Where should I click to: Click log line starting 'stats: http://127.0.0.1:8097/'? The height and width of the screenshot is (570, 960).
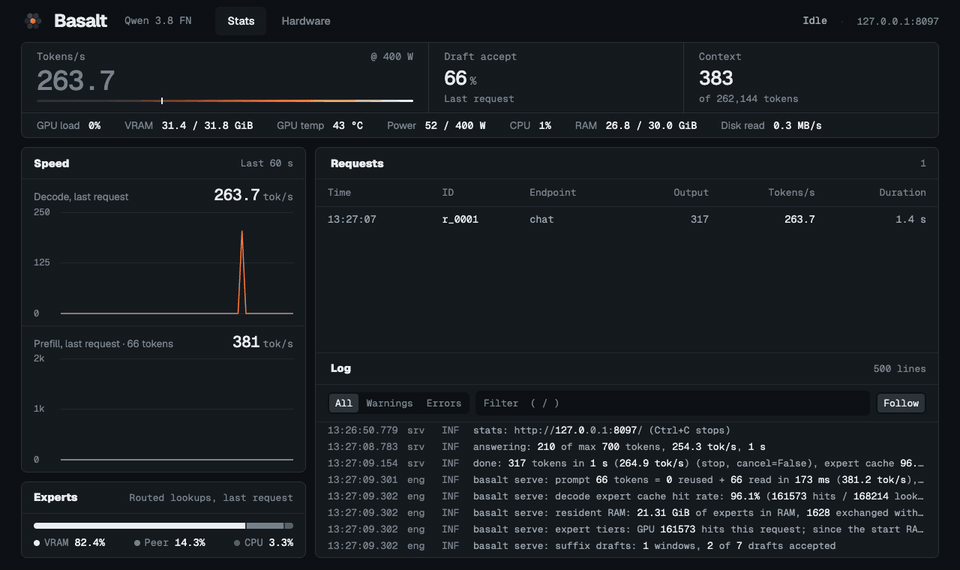click(x=626, y=430)
